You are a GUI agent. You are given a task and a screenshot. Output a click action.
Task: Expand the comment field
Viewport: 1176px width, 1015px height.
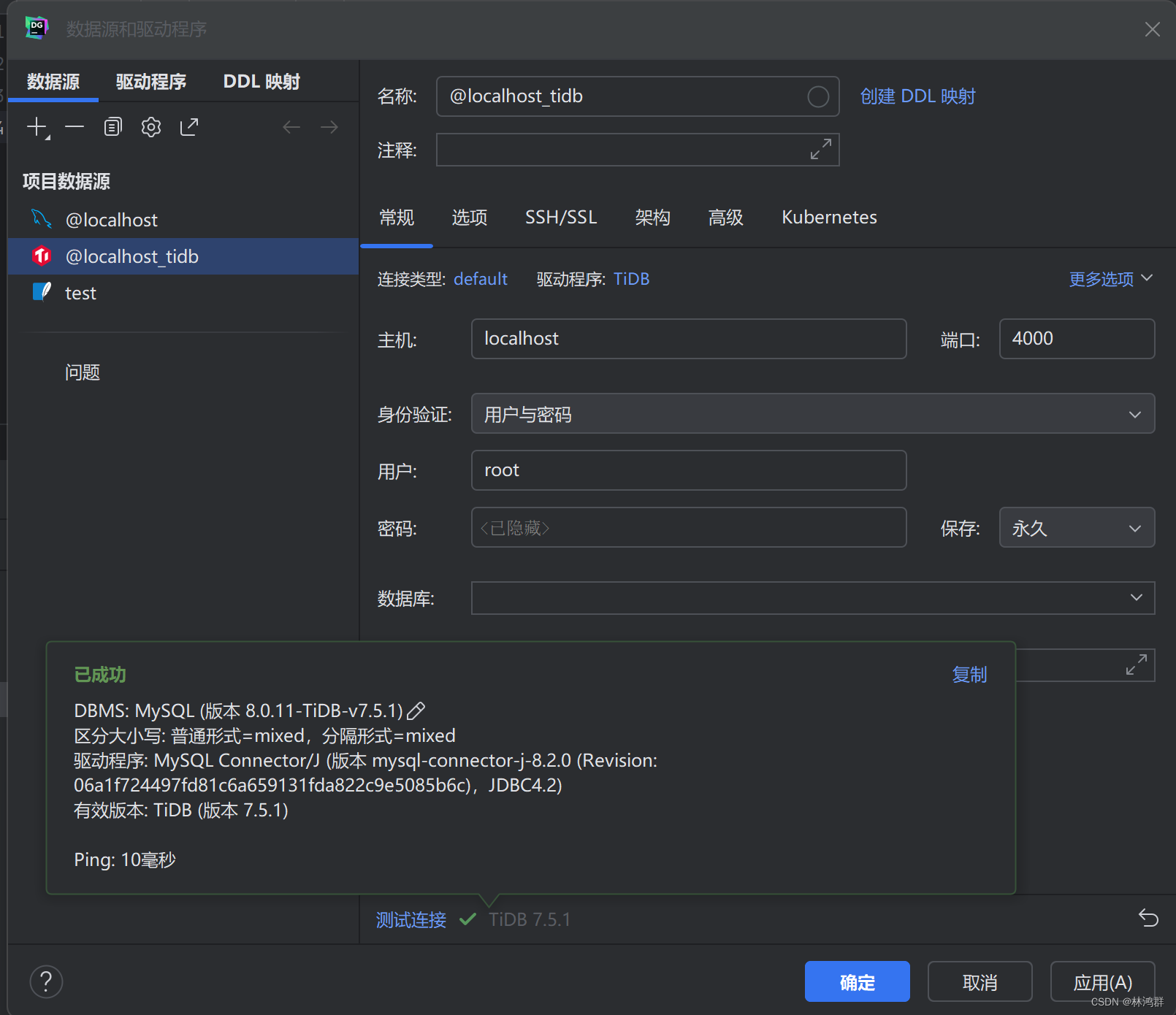[821, 149]
